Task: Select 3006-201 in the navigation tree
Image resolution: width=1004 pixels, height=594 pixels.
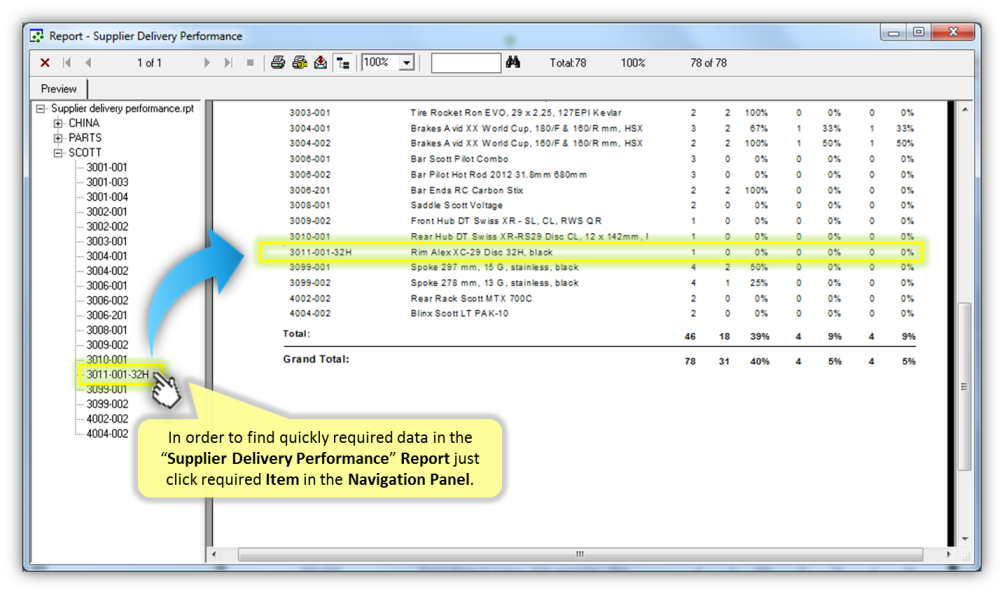Action: coord(107,315)
